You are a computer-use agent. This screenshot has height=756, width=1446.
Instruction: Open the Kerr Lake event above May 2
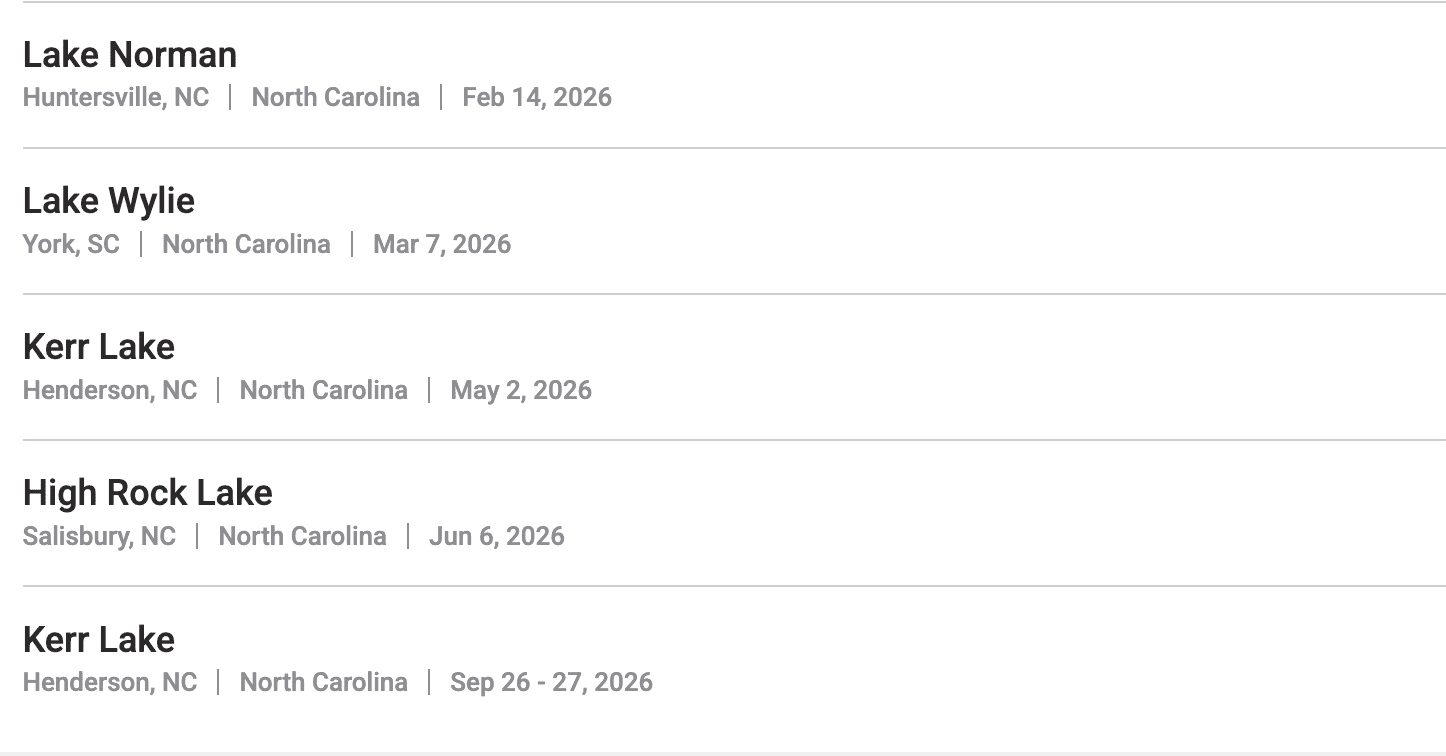point(99,347)
